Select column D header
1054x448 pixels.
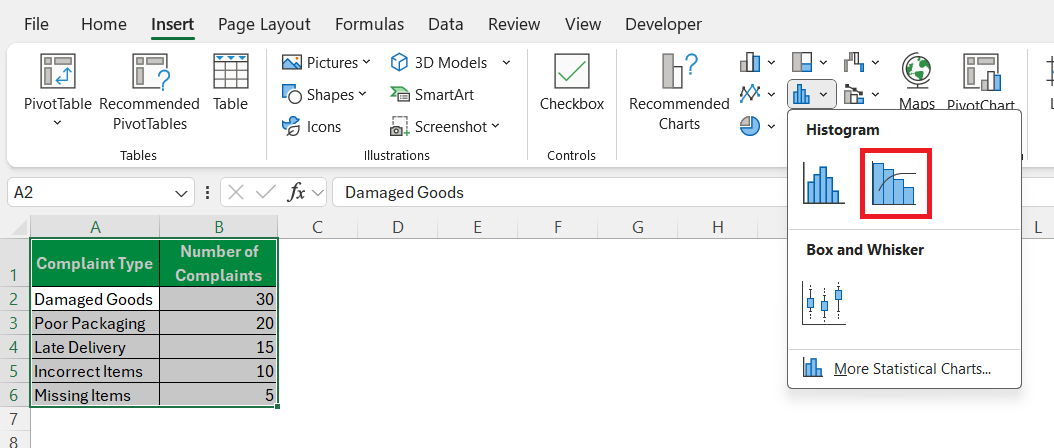coord(398,227)
